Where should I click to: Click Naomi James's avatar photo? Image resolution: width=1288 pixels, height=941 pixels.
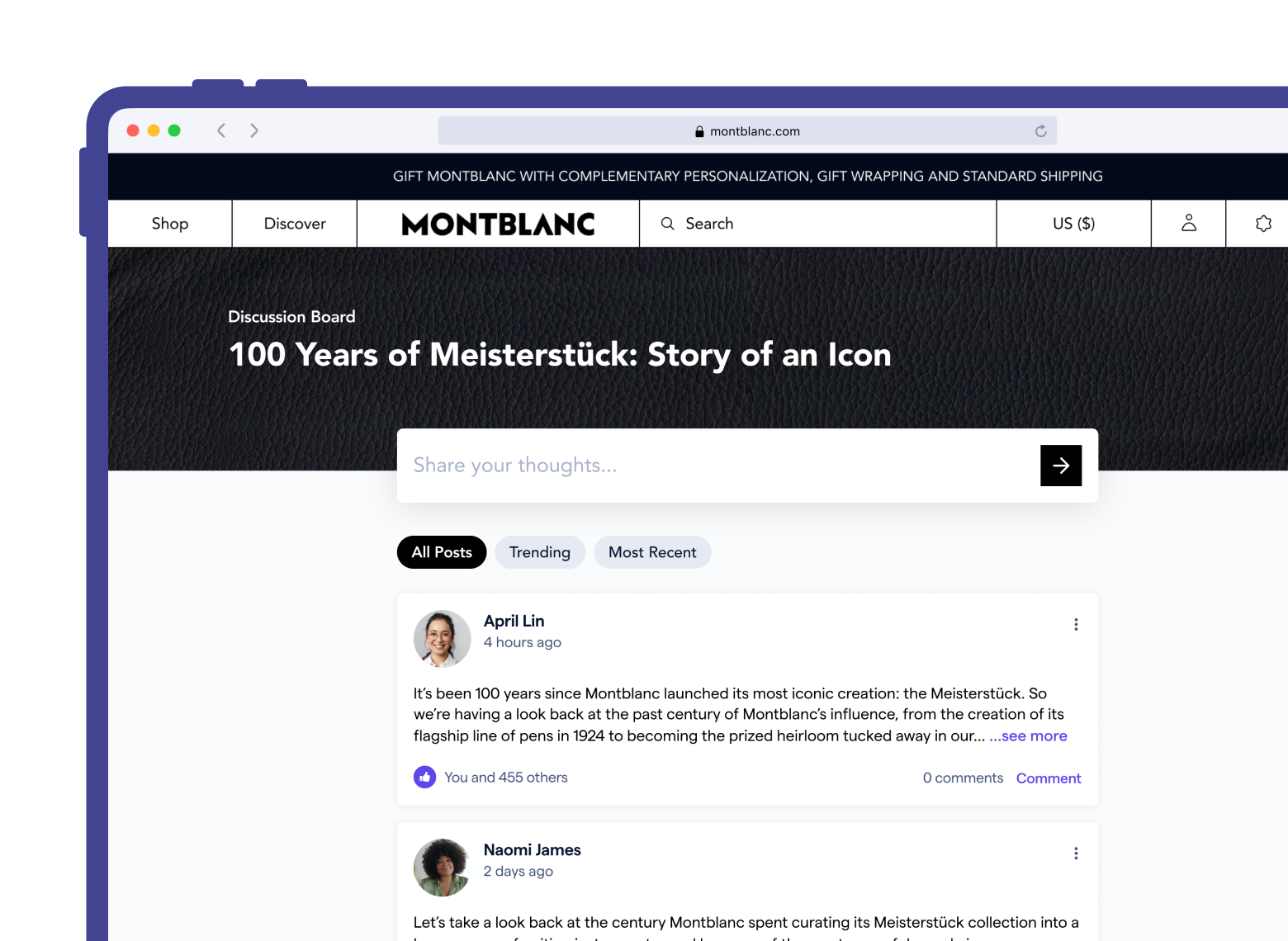(x=442, y=868)
